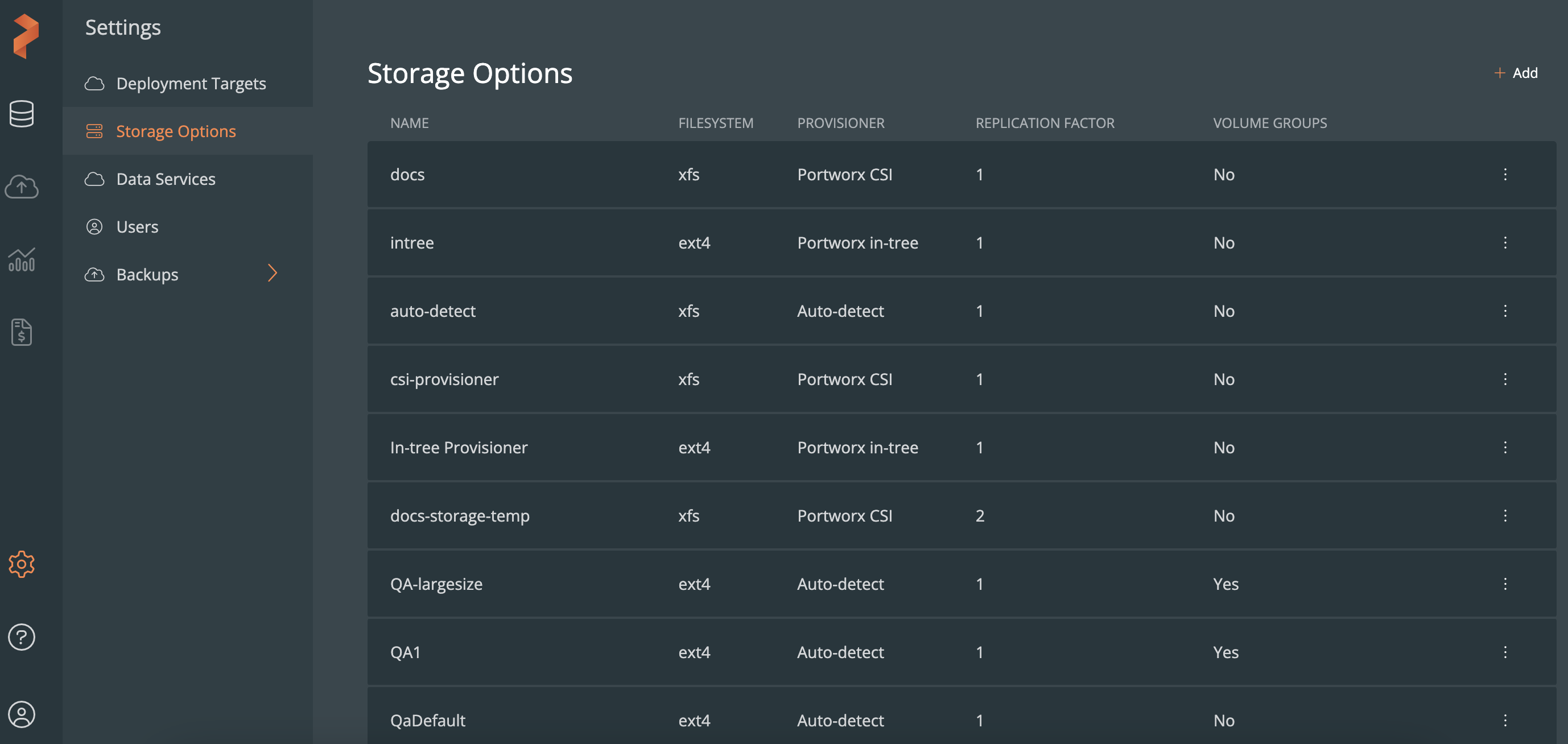
Task: Click the REPLICATION FACTOR column header
Action: pos(1045,123)
